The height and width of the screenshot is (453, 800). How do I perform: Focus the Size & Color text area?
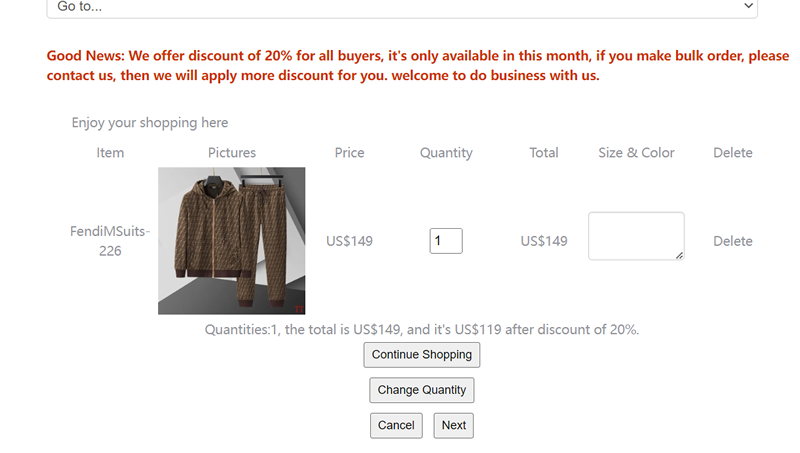pyautogui.click(x=635, y=236)
